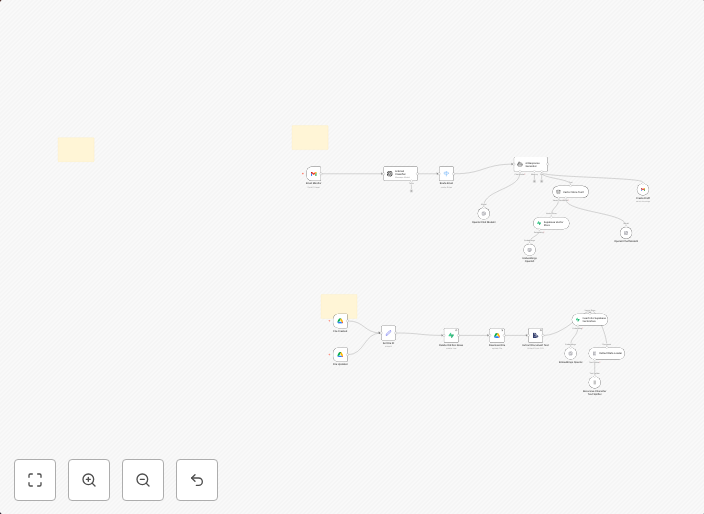Open the email Text Classifier node

click(400, 174)
